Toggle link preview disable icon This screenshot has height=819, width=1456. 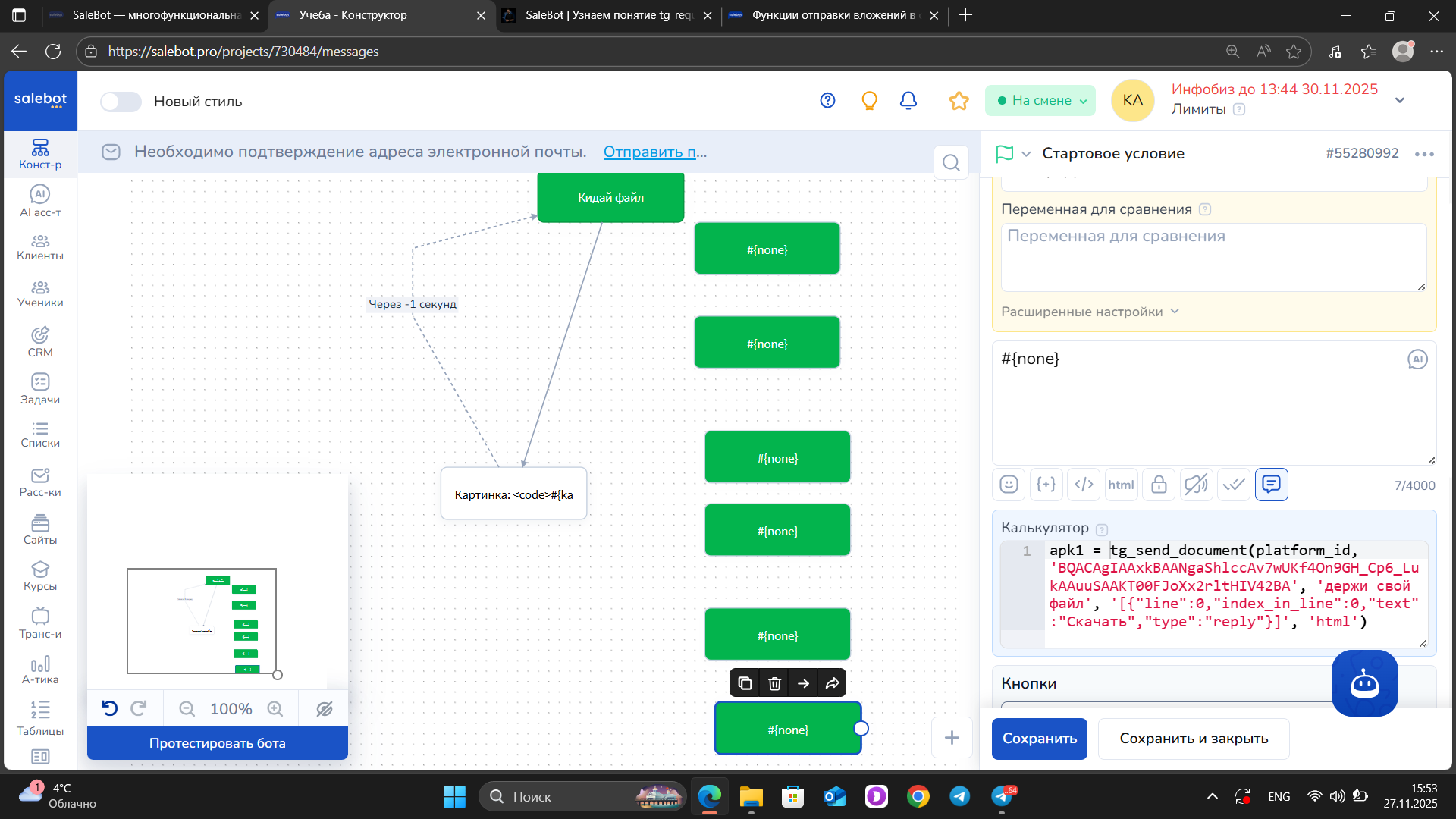coord(1196,485)
